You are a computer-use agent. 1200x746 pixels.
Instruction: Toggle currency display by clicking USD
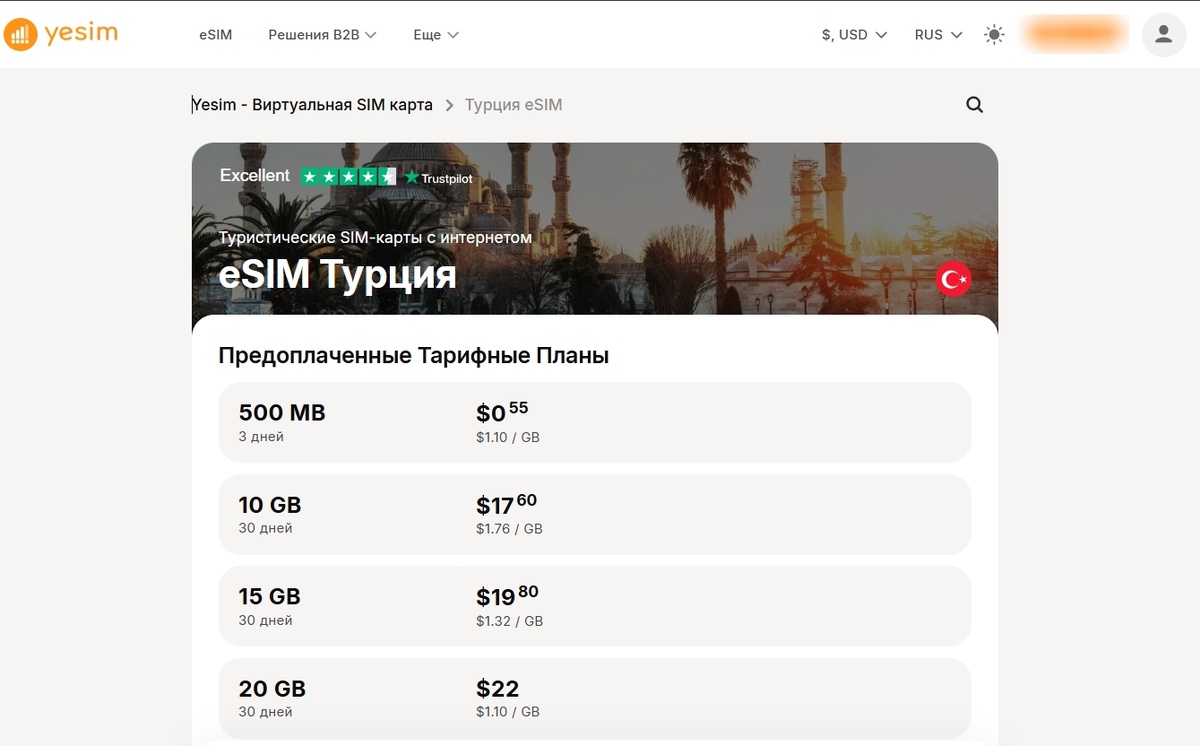click(851, 34)
